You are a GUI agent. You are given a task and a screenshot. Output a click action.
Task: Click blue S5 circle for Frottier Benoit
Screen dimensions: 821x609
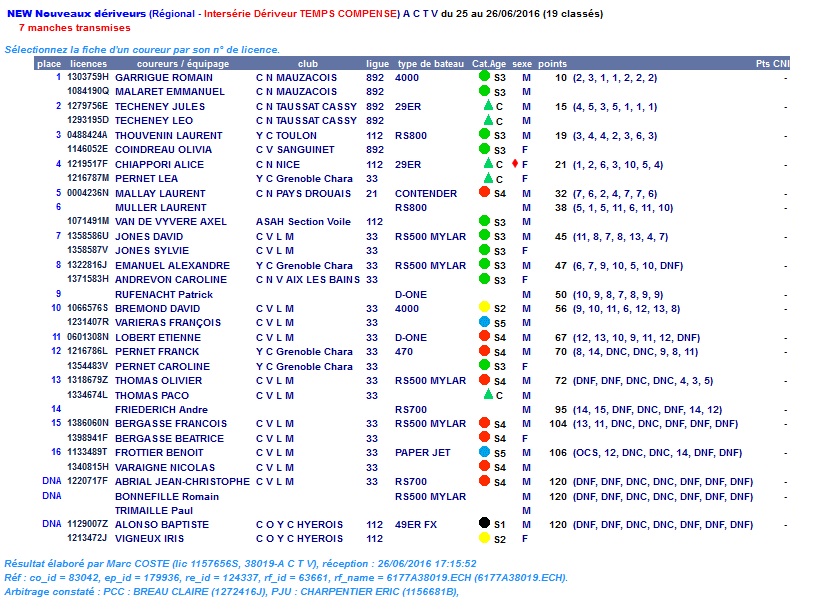coord(484,451)
